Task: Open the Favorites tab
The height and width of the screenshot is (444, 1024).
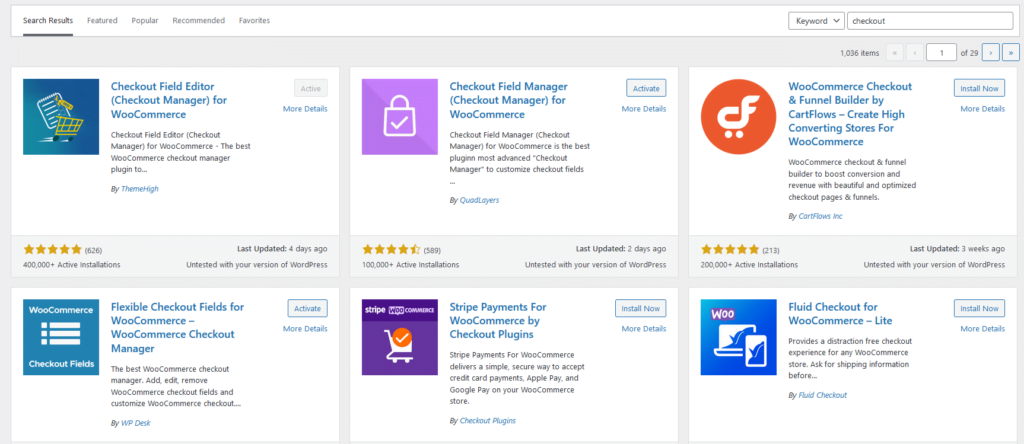Action: 254,20
